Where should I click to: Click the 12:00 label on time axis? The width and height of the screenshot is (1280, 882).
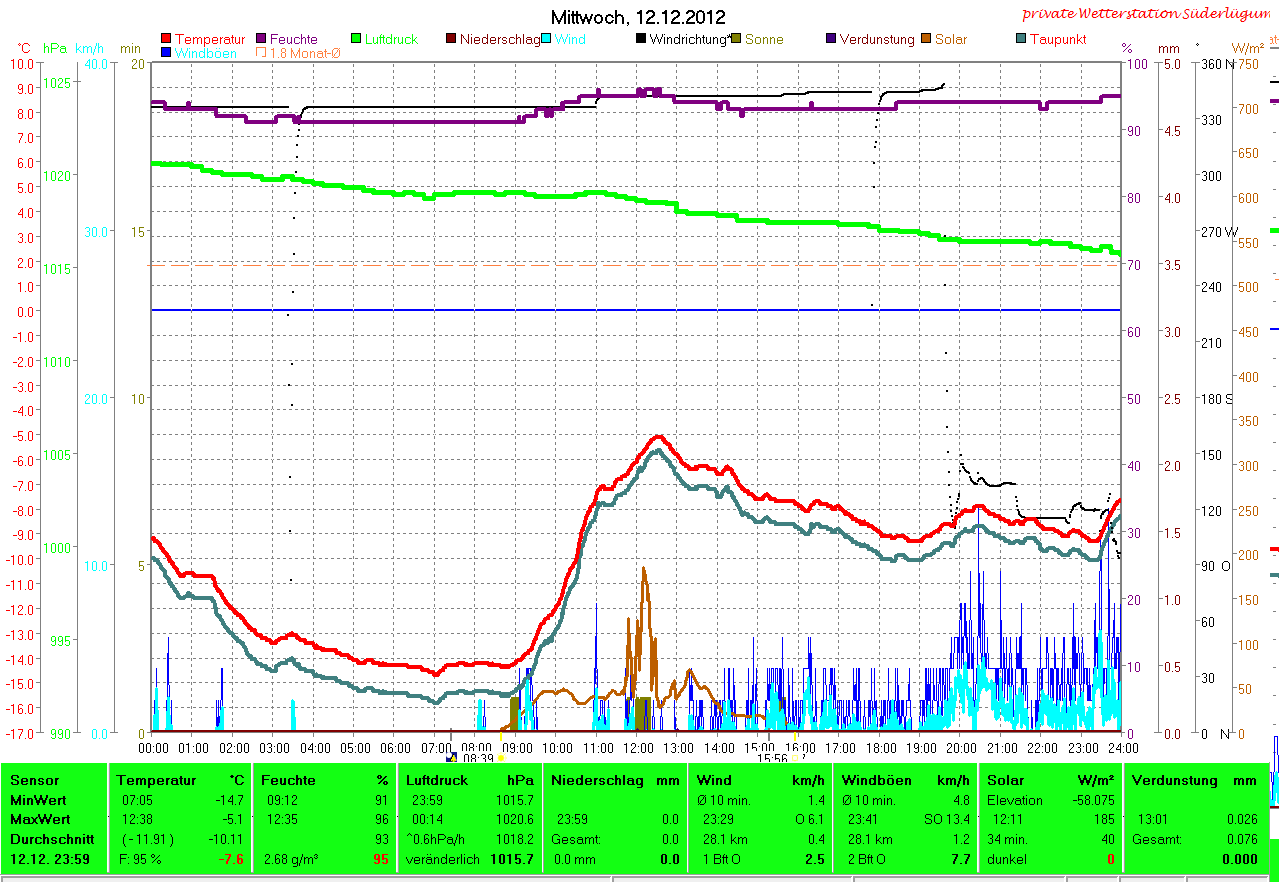pos(638,747)
